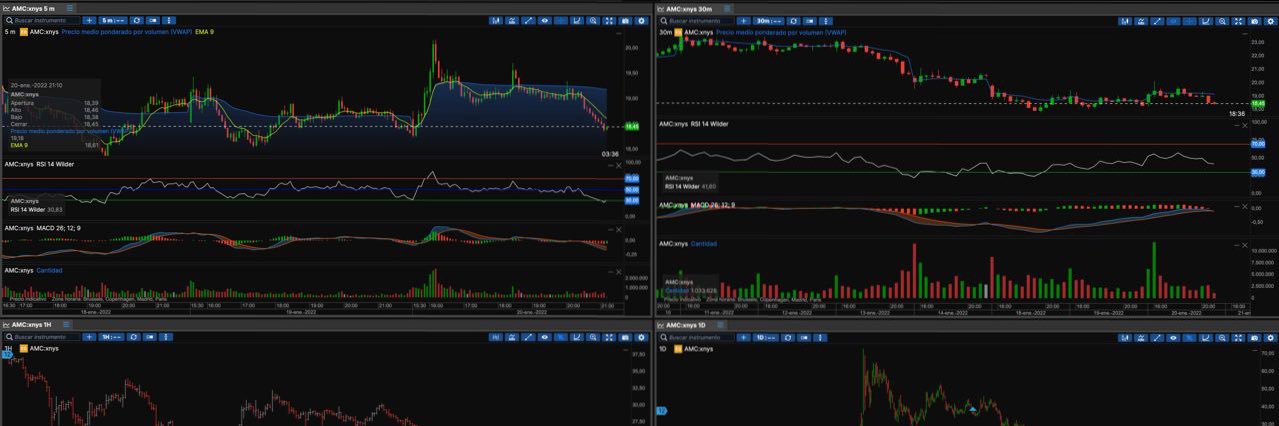Click plus button next to 5m search field
The height and width of the screenshot is (426, 1279).
click(x=90, y=20)
